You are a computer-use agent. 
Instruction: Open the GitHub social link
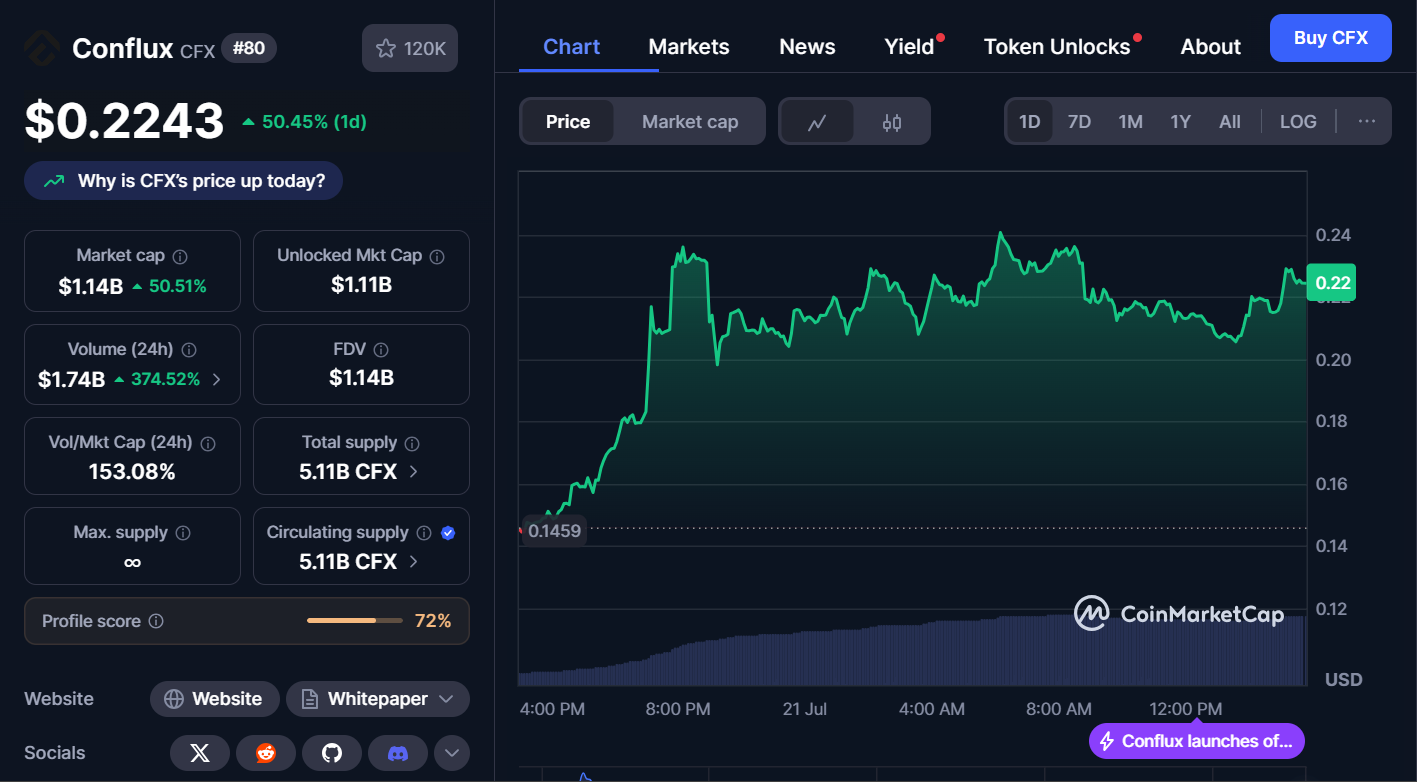pos(332,753)
